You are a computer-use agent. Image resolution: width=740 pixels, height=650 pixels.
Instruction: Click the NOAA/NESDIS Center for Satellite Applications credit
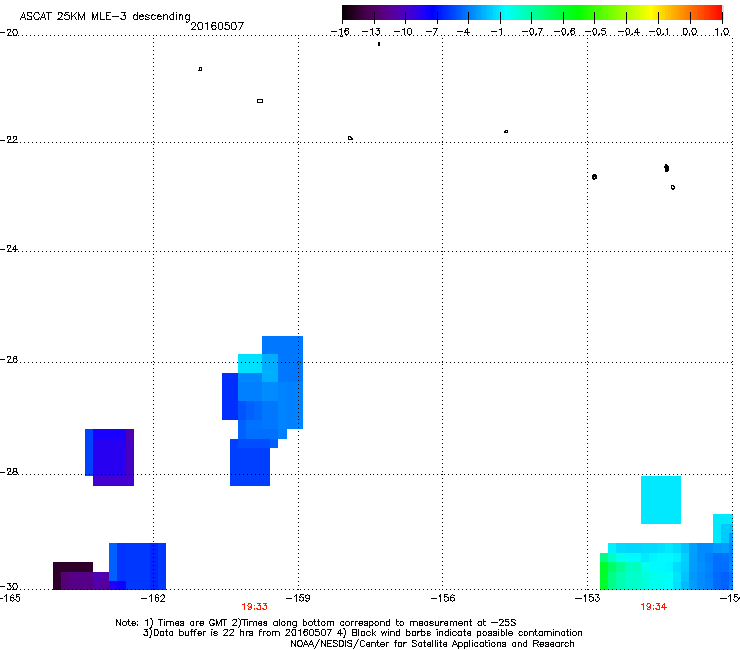pos(432,644)
